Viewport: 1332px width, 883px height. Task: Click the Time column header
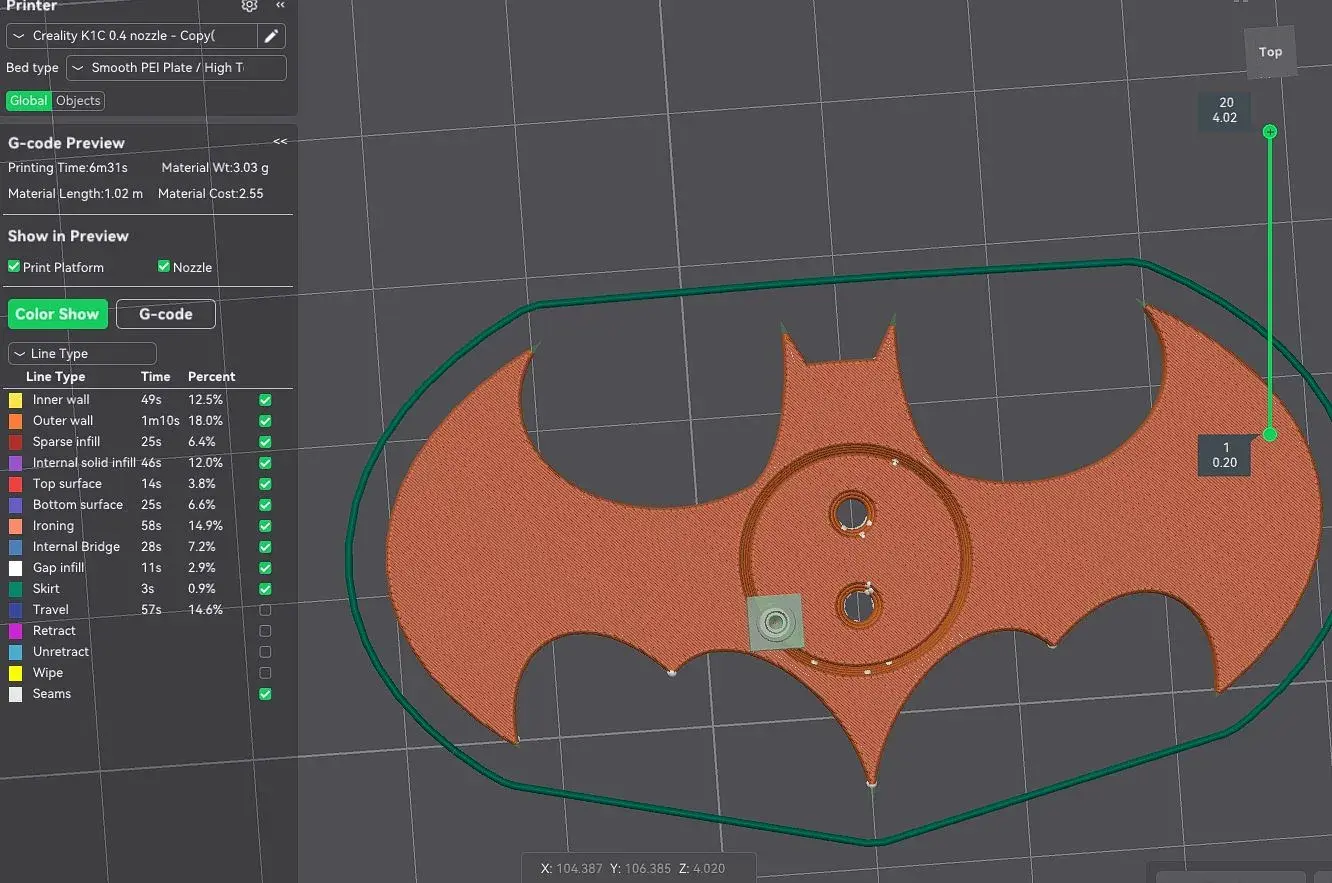pos(156,377)
